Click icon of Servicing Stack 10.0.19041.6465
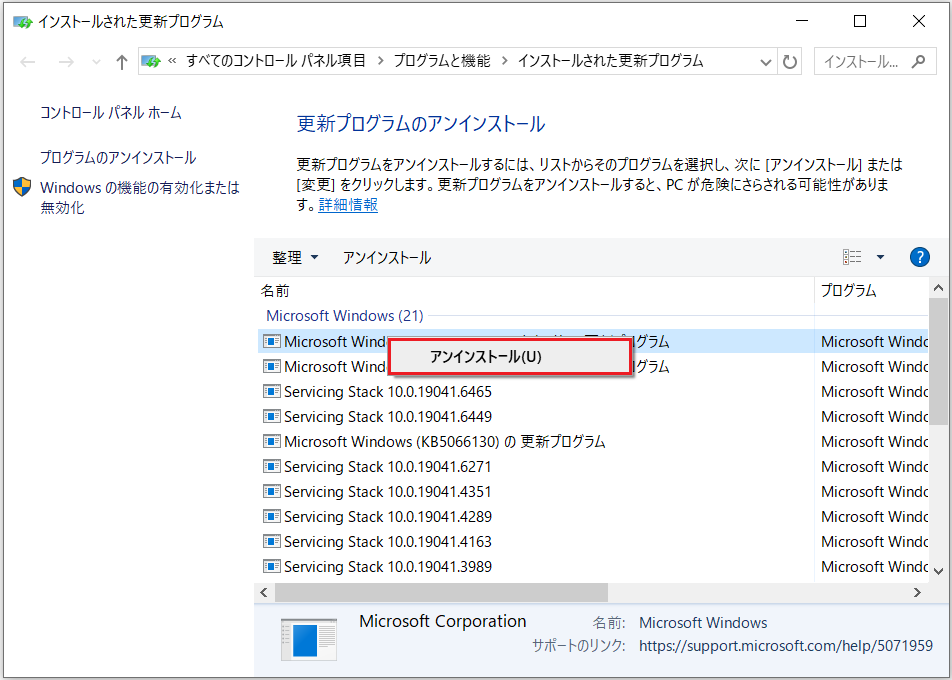This screenshot has width=952, height=680. tap(271, 392)
